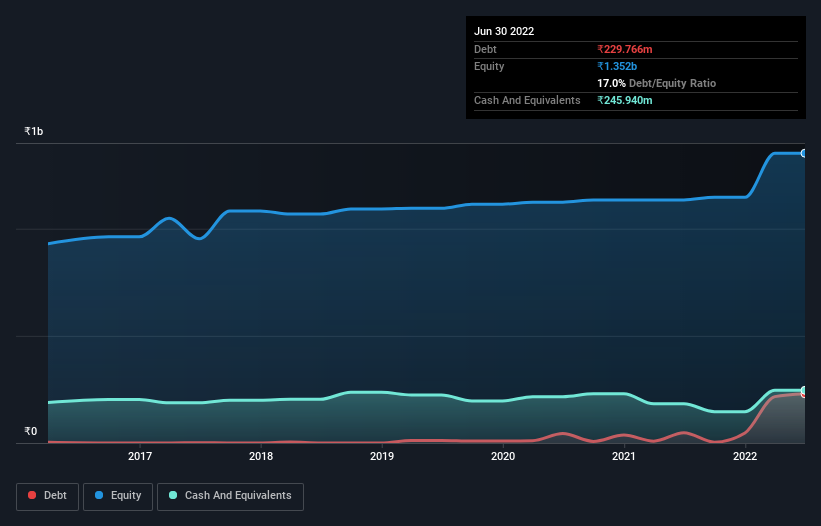Select the Equity data point marker

tap(803, 153)
